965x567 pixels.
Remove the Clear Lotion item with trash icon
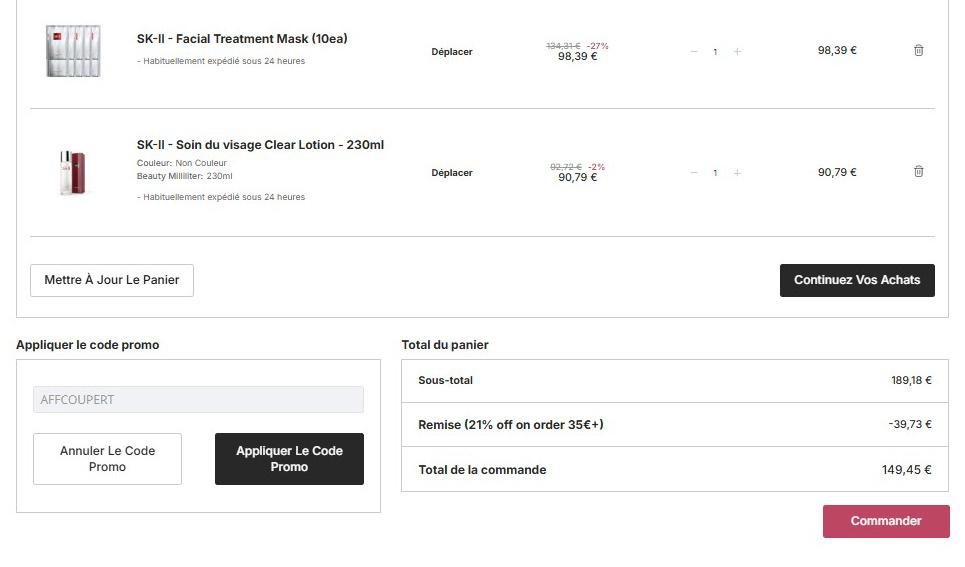(x=918, y=172)
